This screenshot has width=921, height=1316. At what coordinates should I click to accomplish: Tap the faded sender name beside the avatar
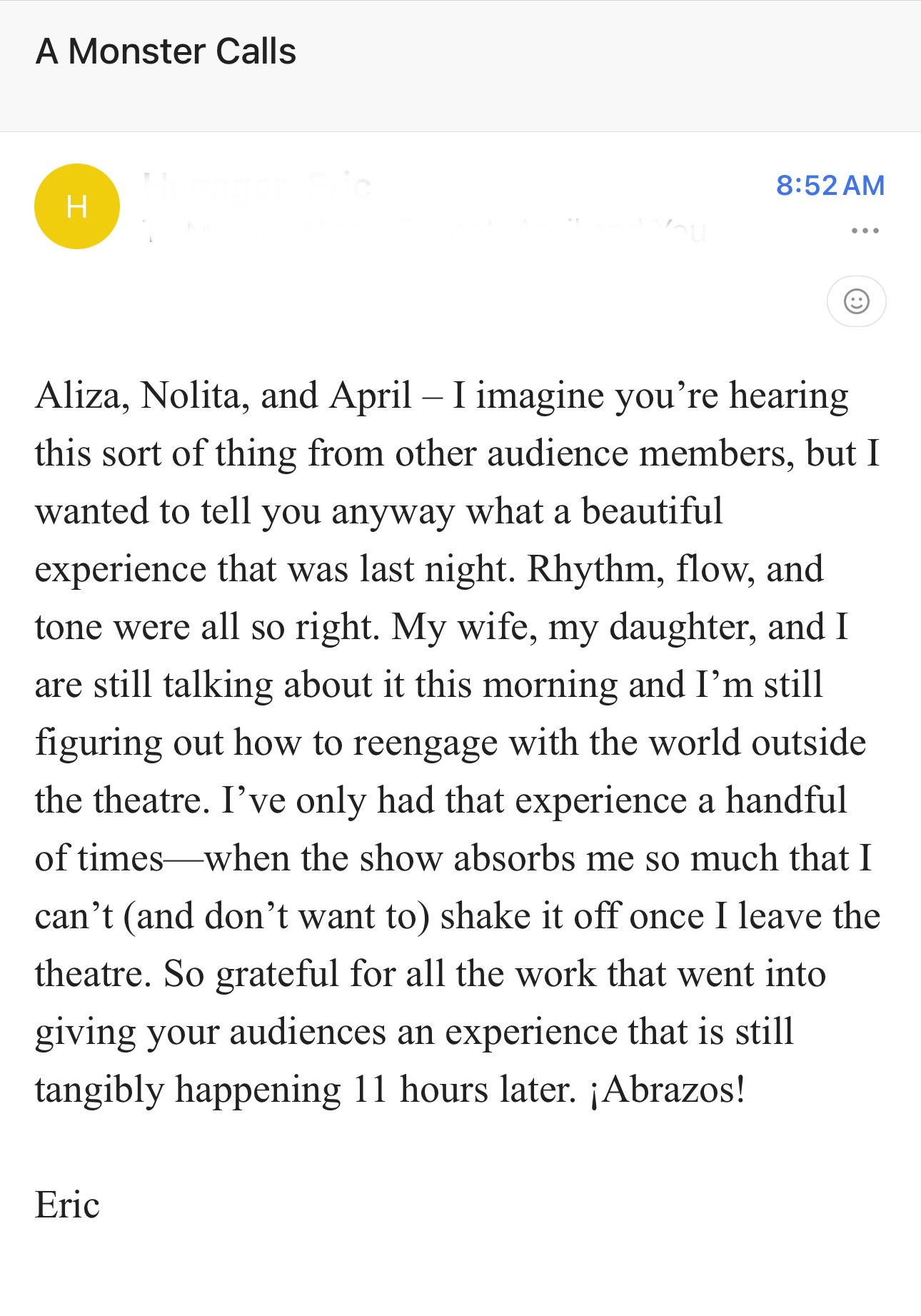click(x=258, y=186)
